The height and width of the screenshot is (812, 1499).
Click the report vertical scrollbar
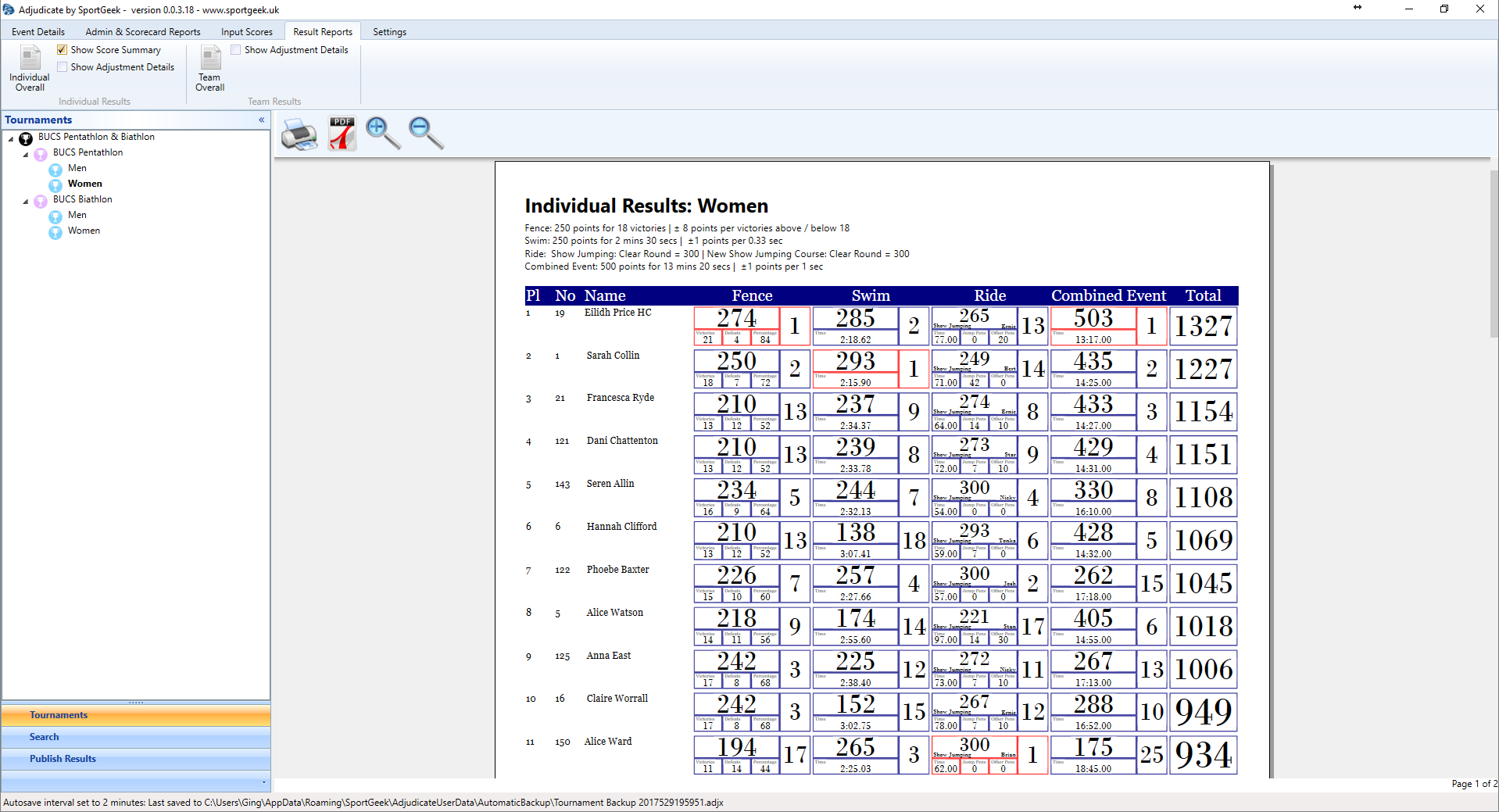1493,254
